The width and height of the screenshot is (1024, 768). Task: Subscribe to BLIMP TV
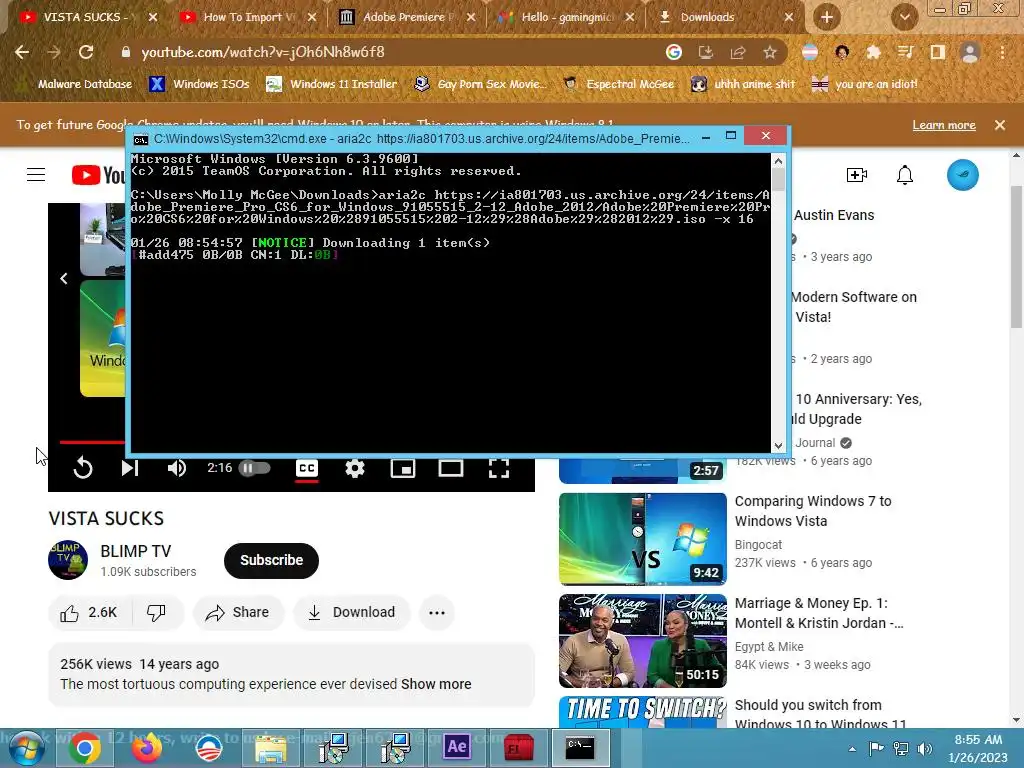pos(271,560)
